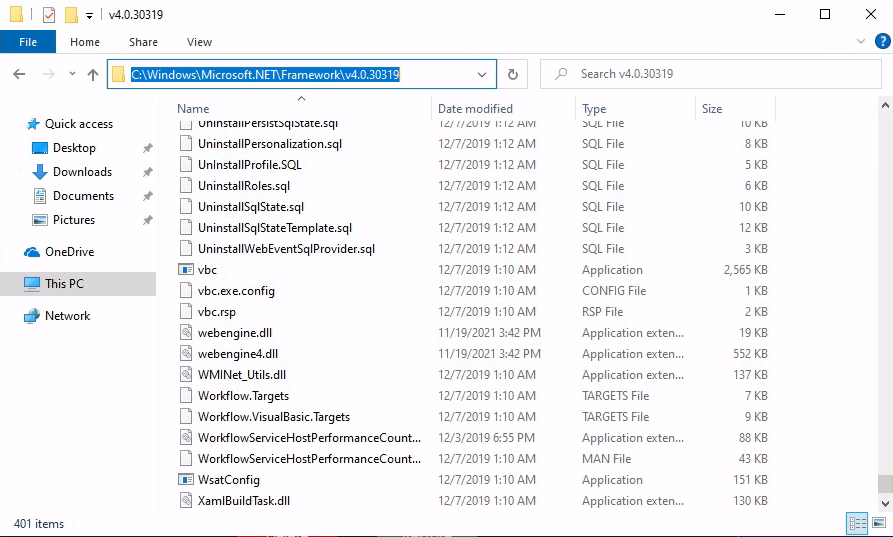Select the WsatConfig application
The image size is (893, 537).
[228, 480]
